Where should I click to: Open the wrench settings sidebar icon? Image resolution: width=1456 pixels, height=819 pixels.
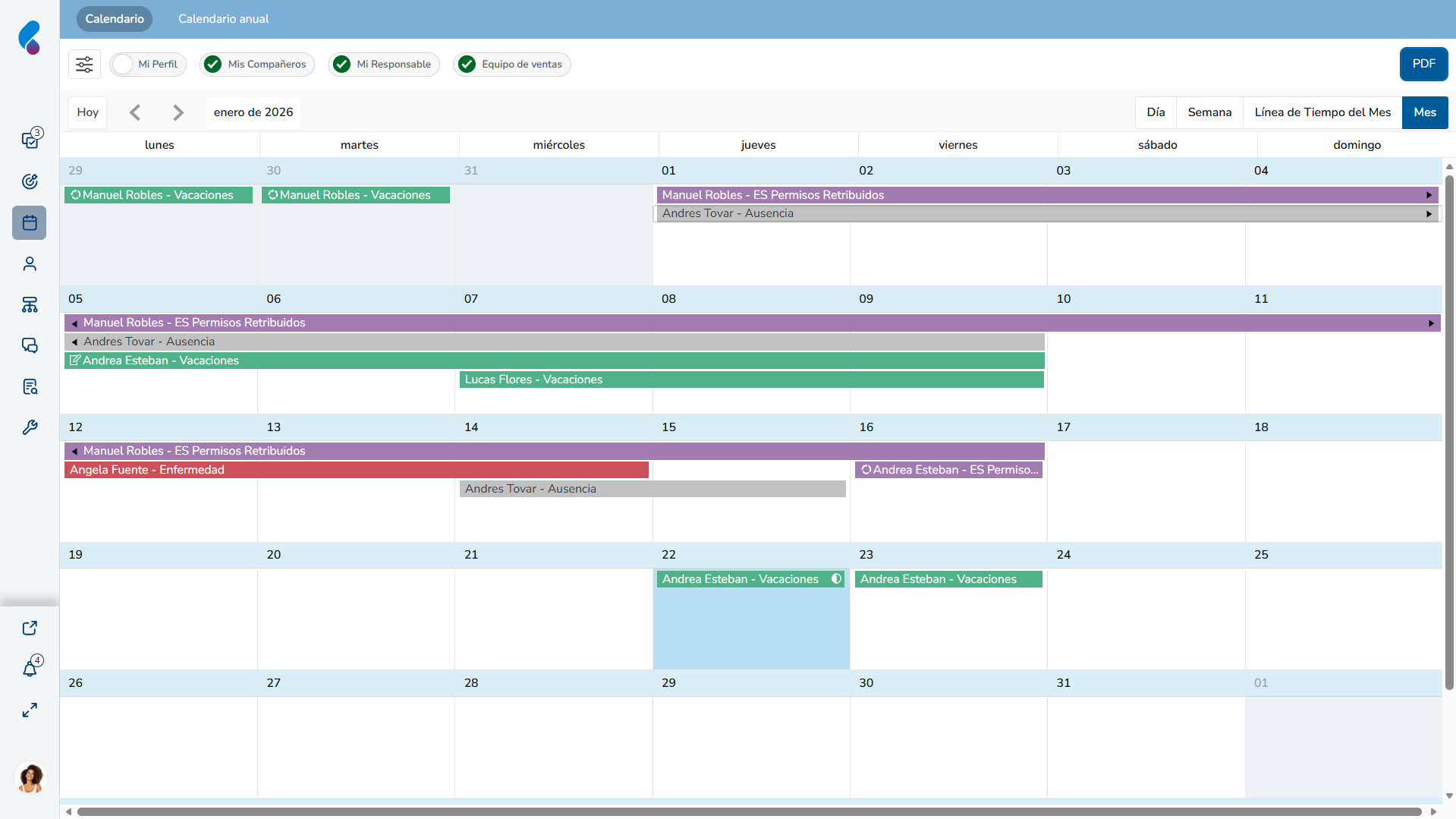coord(30,427)
